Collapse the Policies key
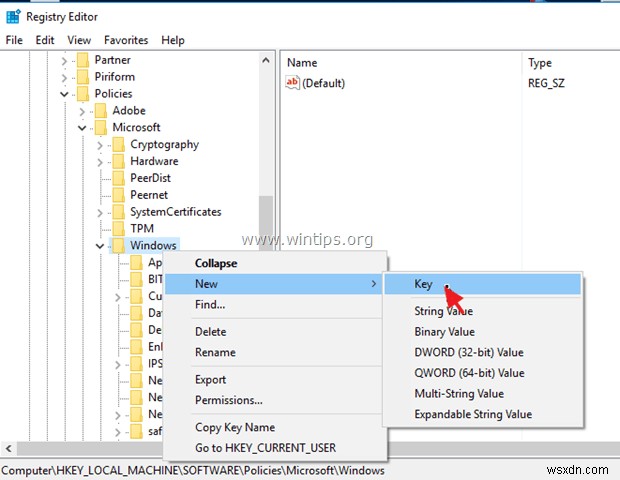Viewport: 620px width, 480px height. pos(64,94)
